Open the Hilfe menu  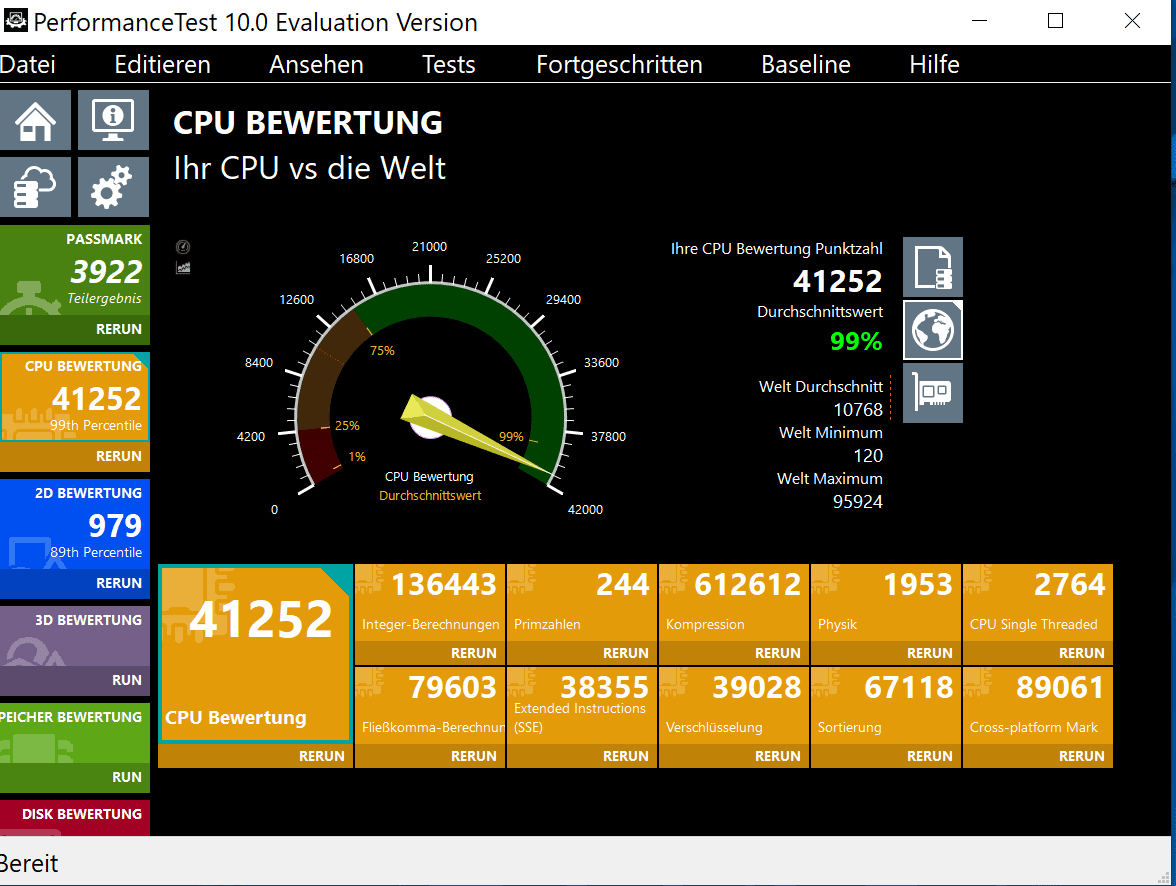934,65
